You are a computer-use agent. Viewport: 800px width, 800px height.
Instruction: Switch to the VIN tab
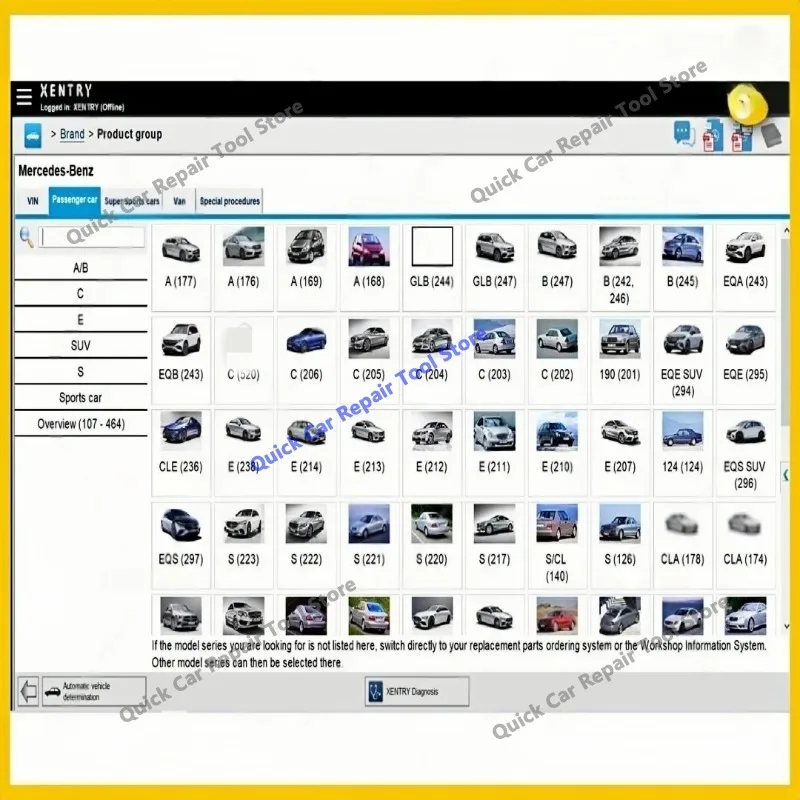pyautogui.click(x=33, y=201)
